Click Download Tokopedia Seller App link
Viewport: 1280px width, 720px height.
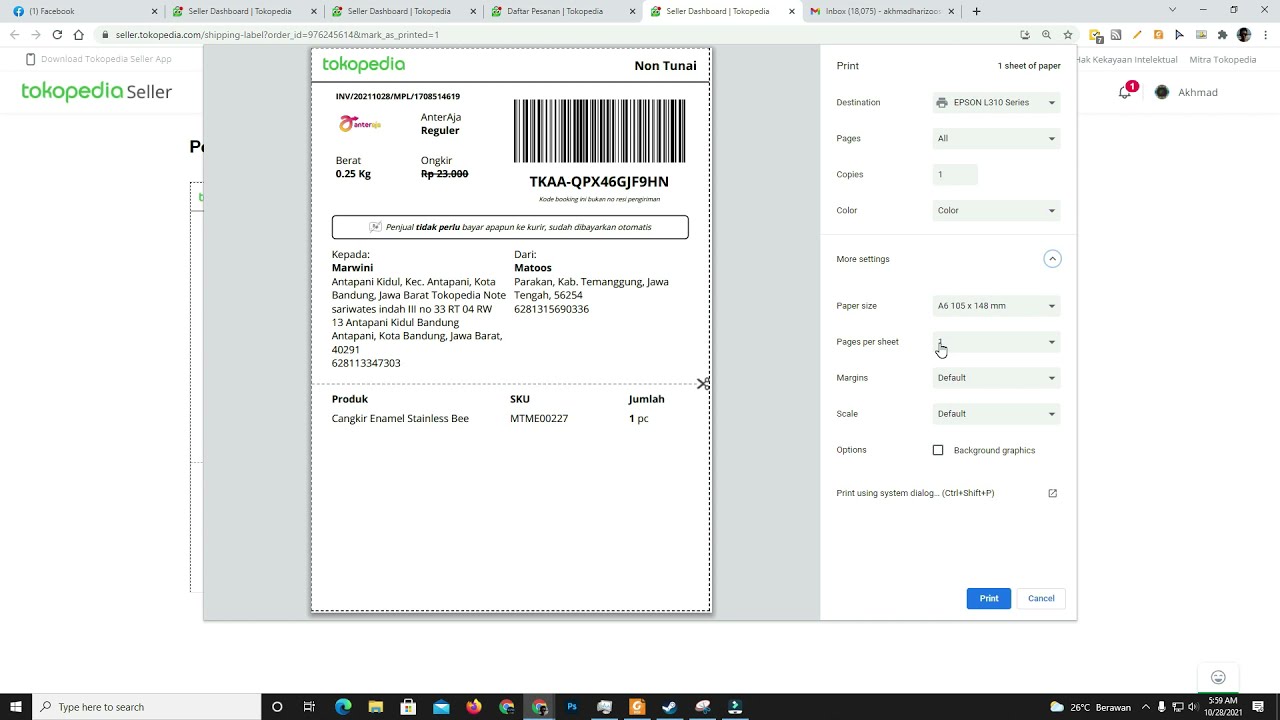(x=98, y=59)
